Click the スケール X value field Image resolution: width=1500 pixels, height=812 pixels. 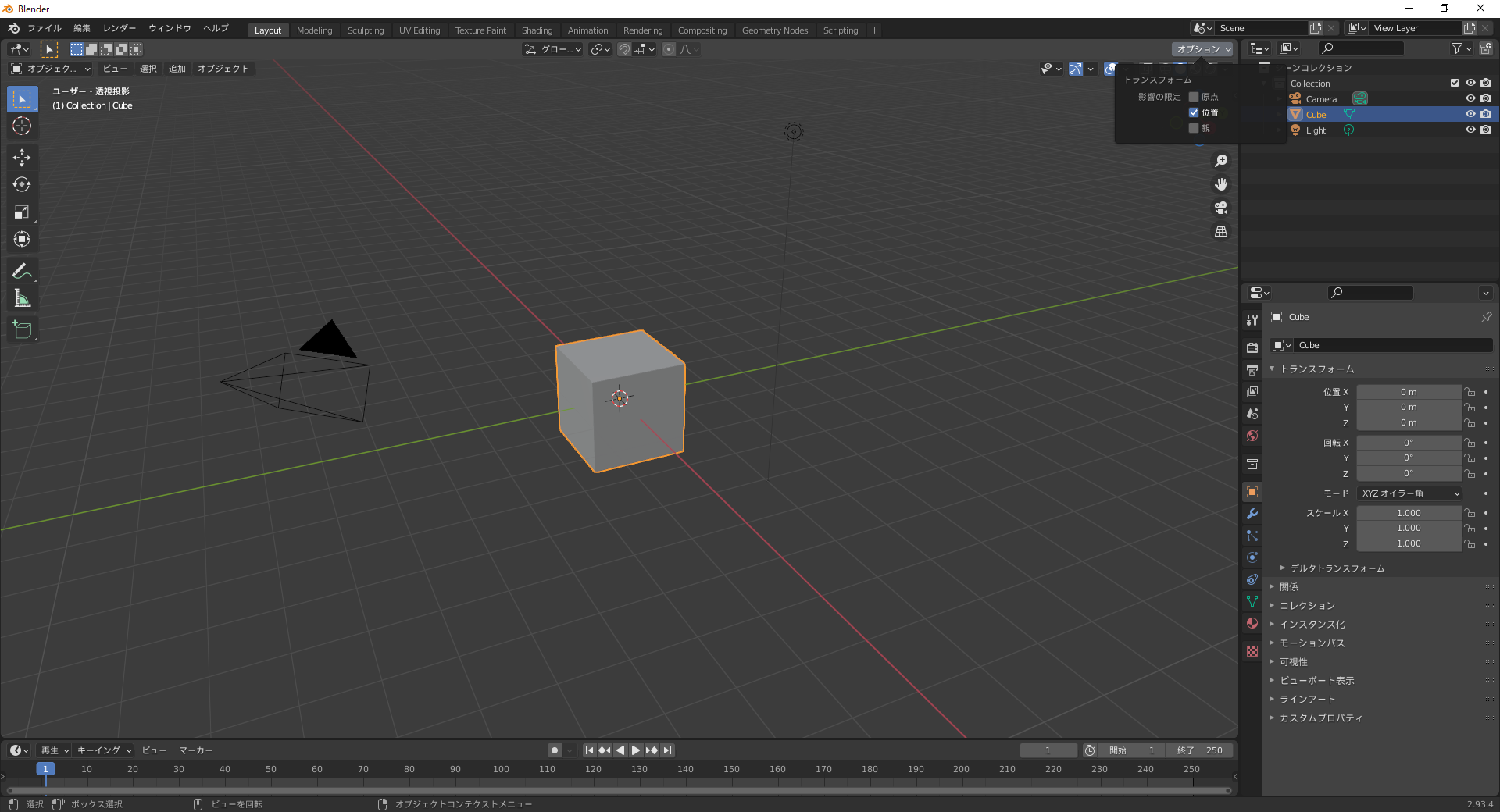(x=1409, y=513)
